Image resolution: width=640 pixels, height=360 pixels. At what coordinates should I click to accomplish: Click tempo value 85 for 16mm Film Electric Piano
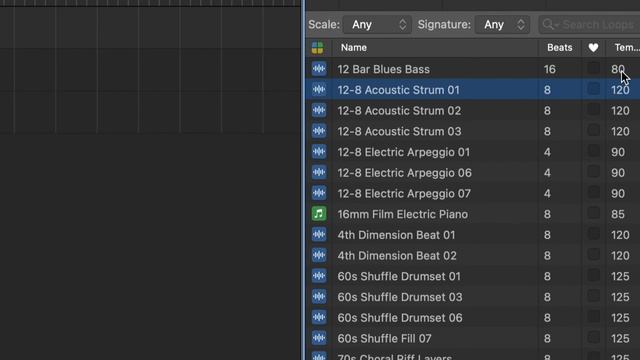[618, 214]
